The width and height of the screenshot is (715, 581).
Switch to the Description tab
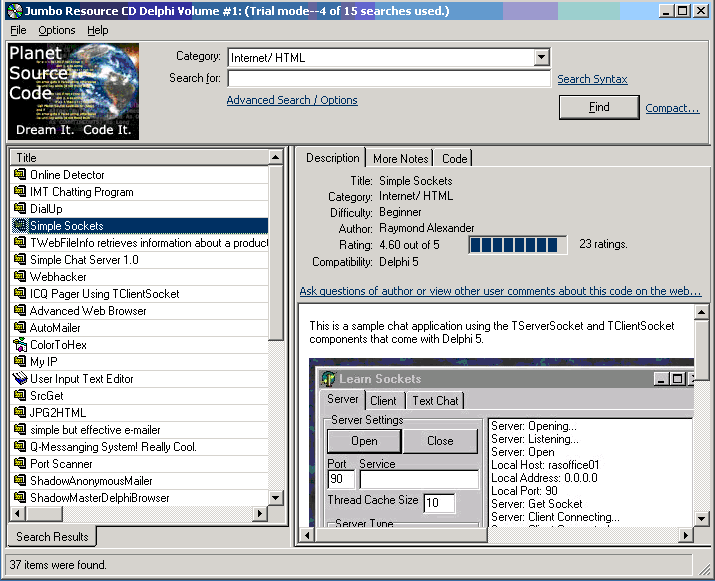(x=332, y=158)
